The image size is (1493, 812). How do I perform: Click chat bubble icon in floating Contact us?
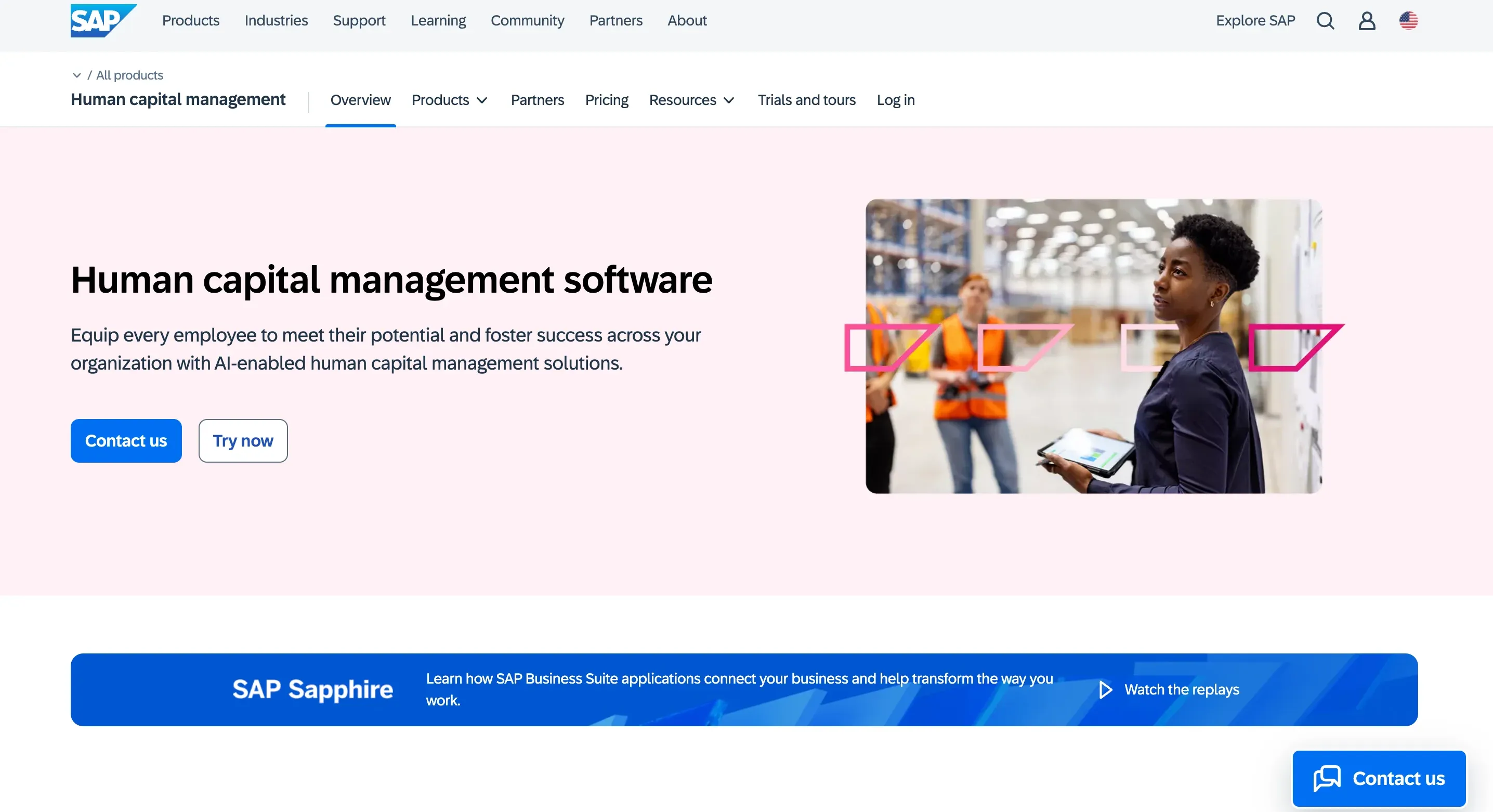1327,778
